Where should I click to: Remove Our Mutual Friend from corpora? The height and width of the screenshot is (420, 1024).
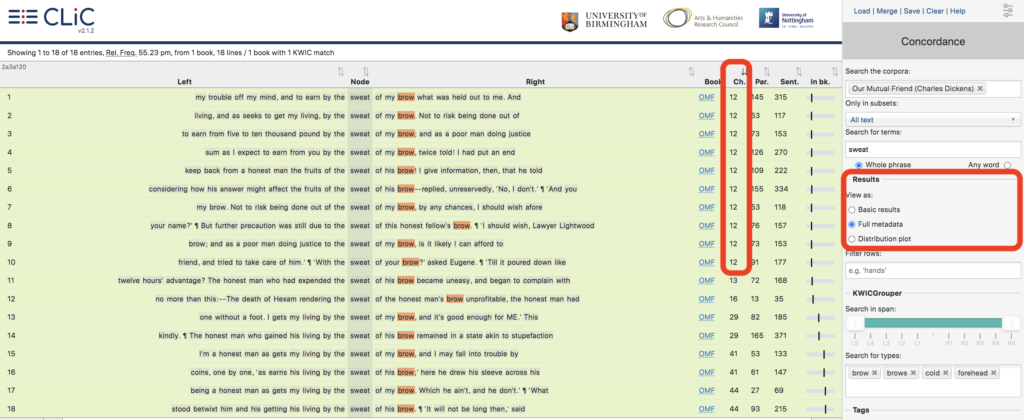[x=980, y=88]
